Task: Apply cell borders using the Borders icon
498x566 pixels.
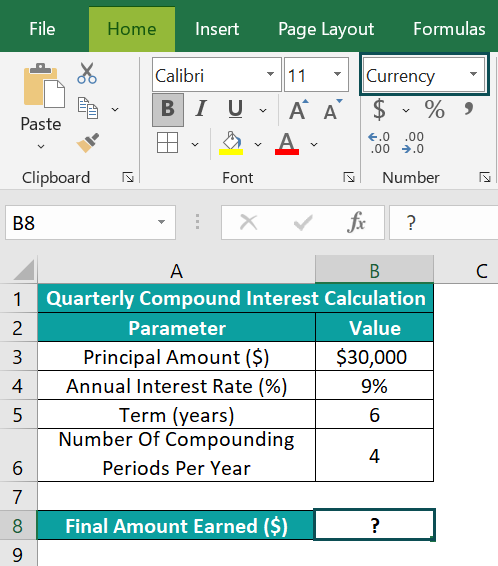Action: [x=167, y=143]
